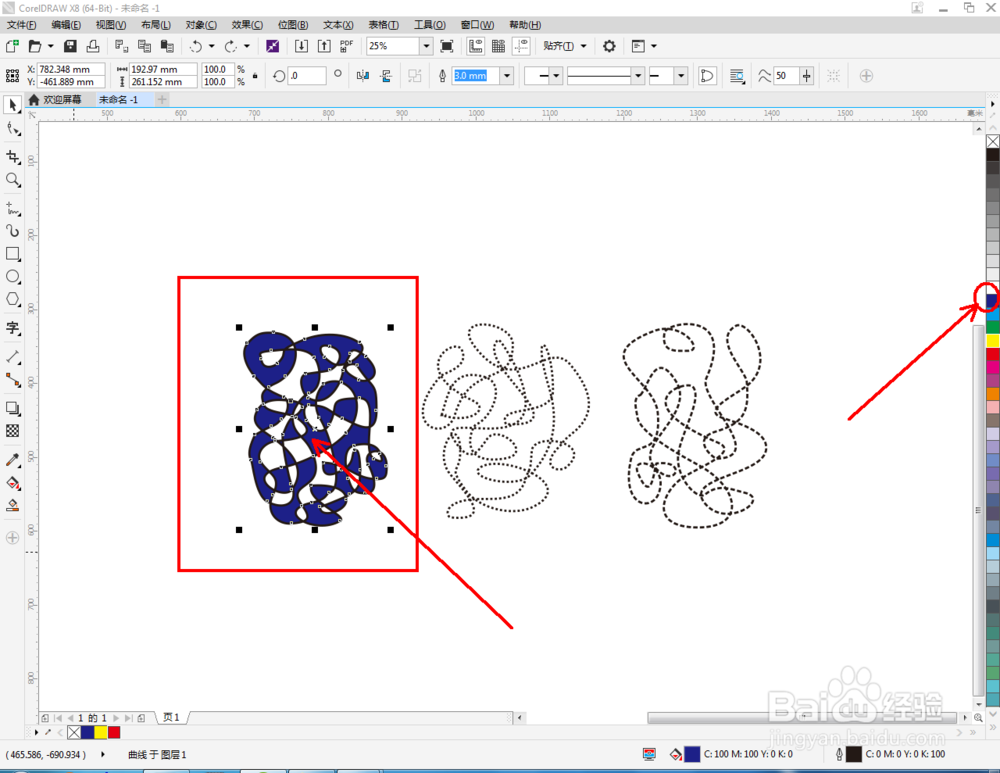Image resolution: width=1000 pixels, height=773 pixels.
Task: Open the line style dropdown
Action: pyautogui.click(x=637, y=76)
